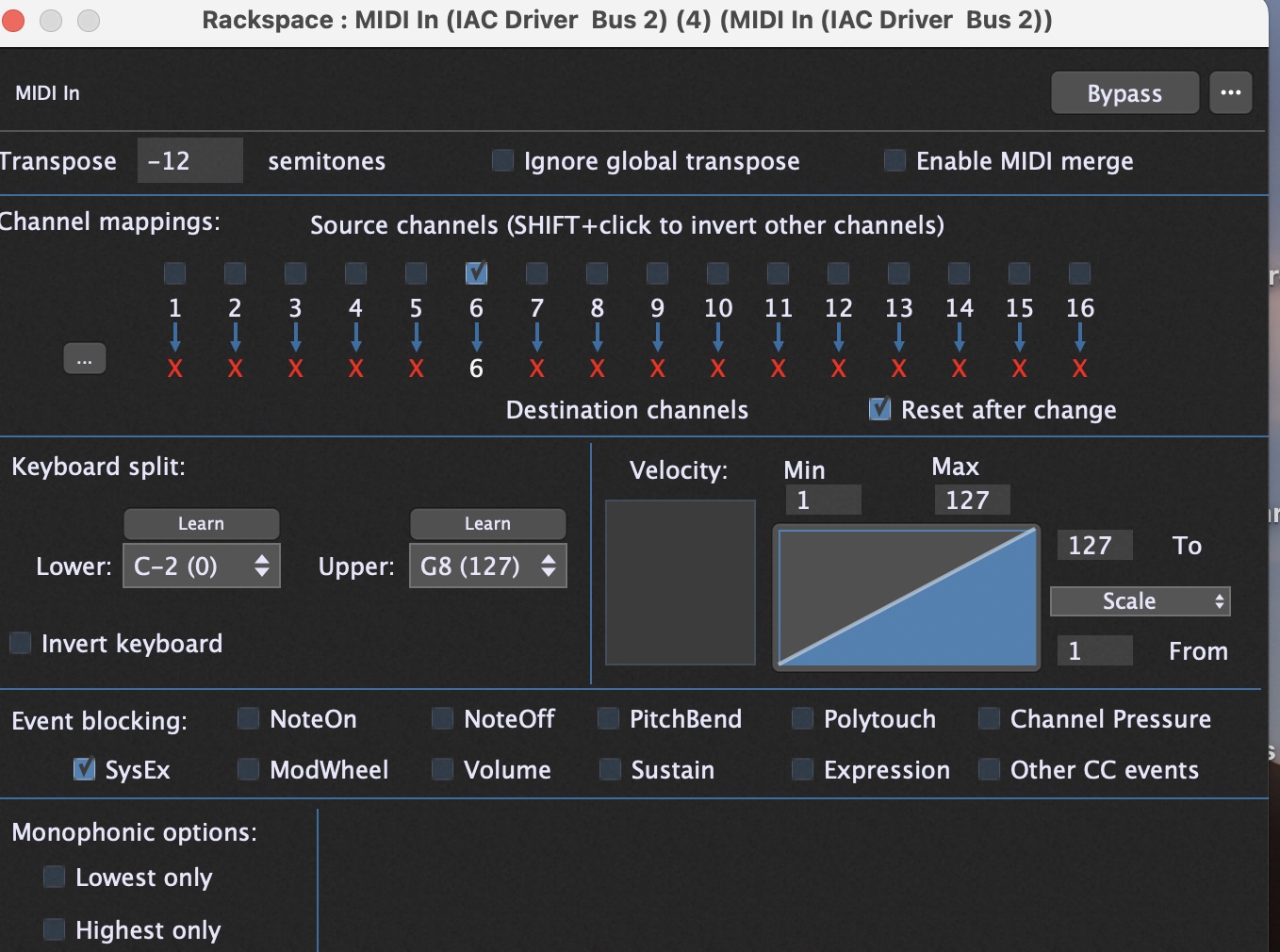Edit the Transpose semitones field
Viewport: 1280px width, 952px height.
tap(189, 160)
